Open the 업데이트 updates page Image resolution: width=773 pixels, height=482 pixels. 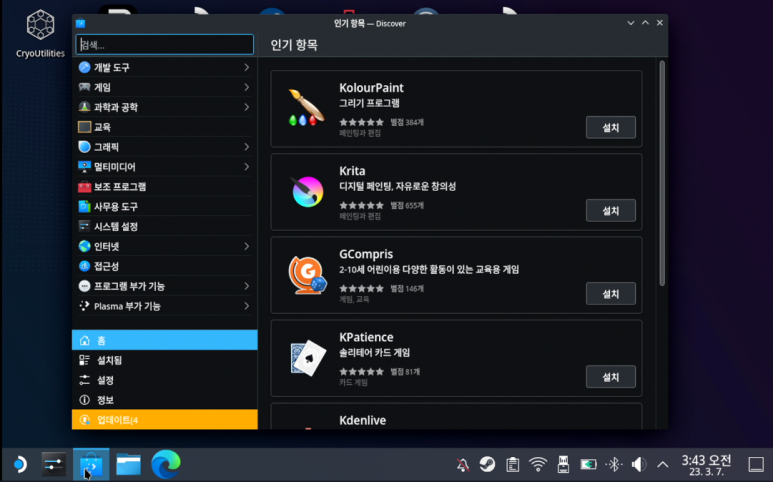(165, 419)
